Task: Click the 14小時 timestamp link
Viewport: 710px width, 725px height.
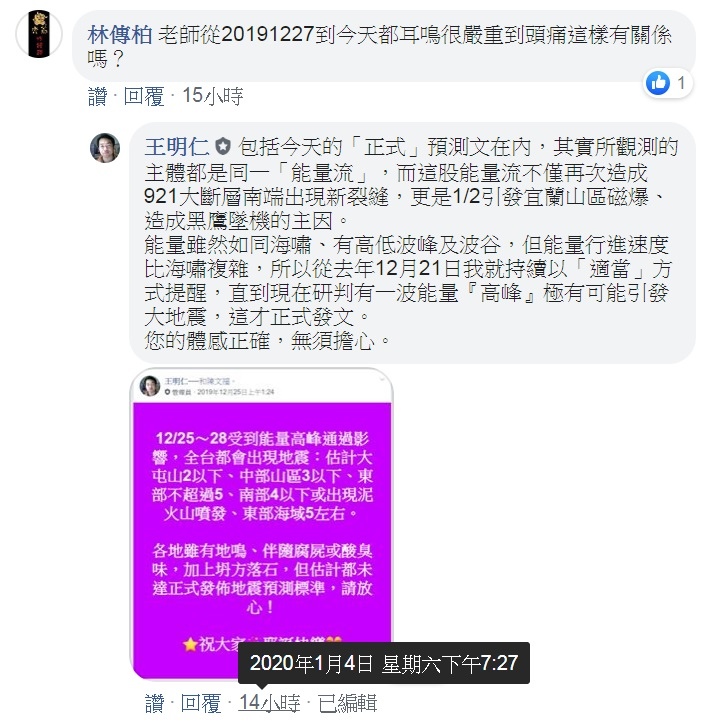Action: tap(269, 703)
